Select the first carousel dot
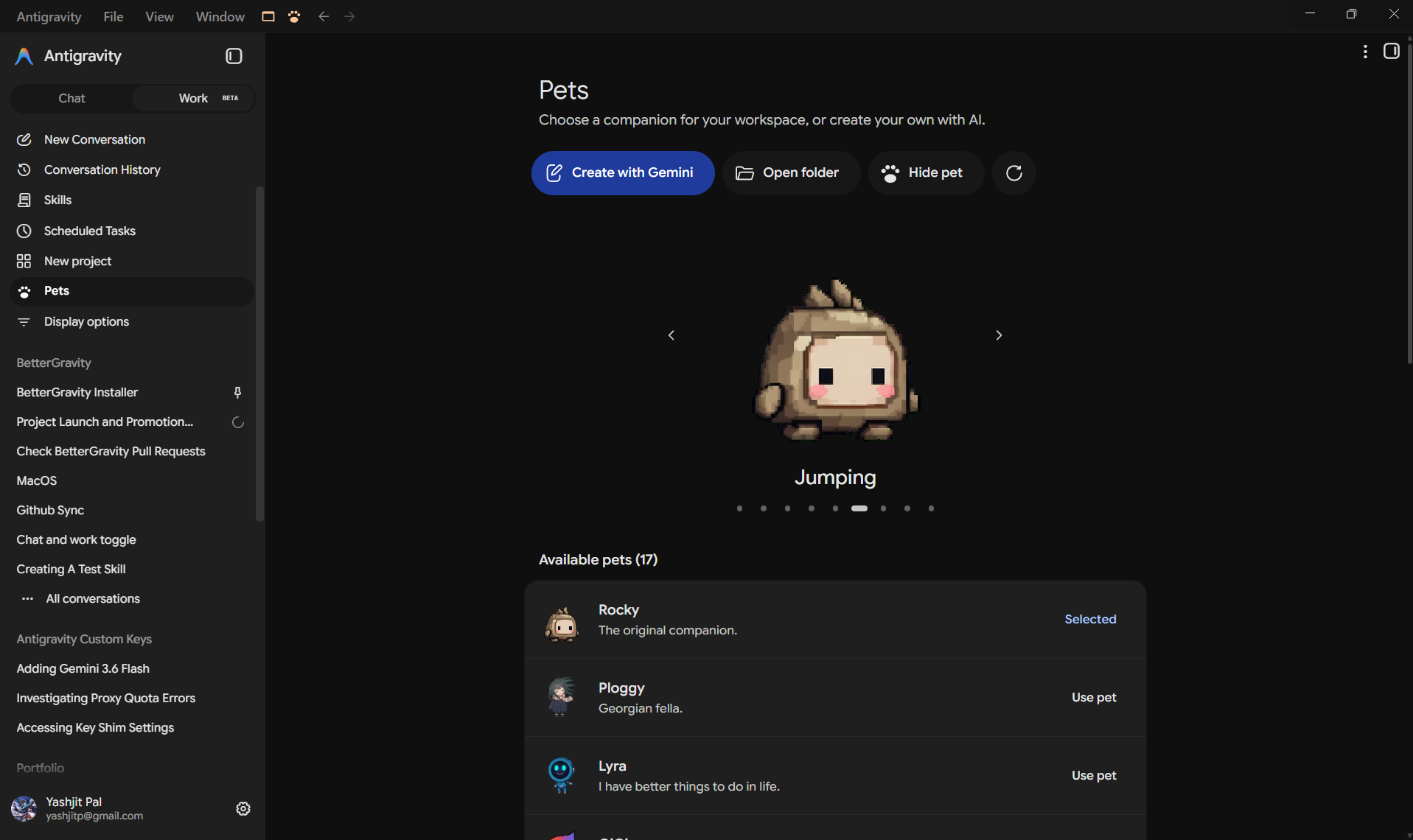The width and height of the screenshot is (1413, 840). tap(739, 508)
